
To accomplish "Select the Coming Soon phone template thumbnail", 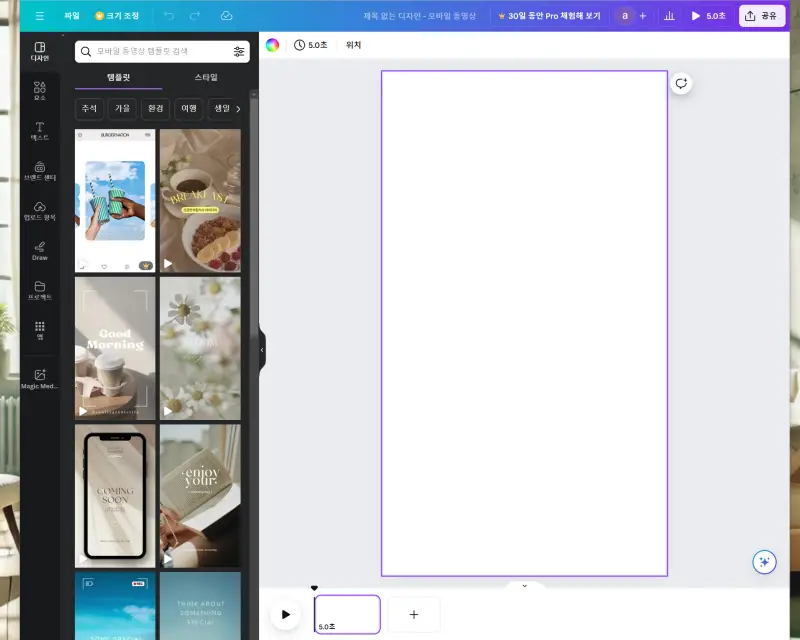I will (115, 496).
